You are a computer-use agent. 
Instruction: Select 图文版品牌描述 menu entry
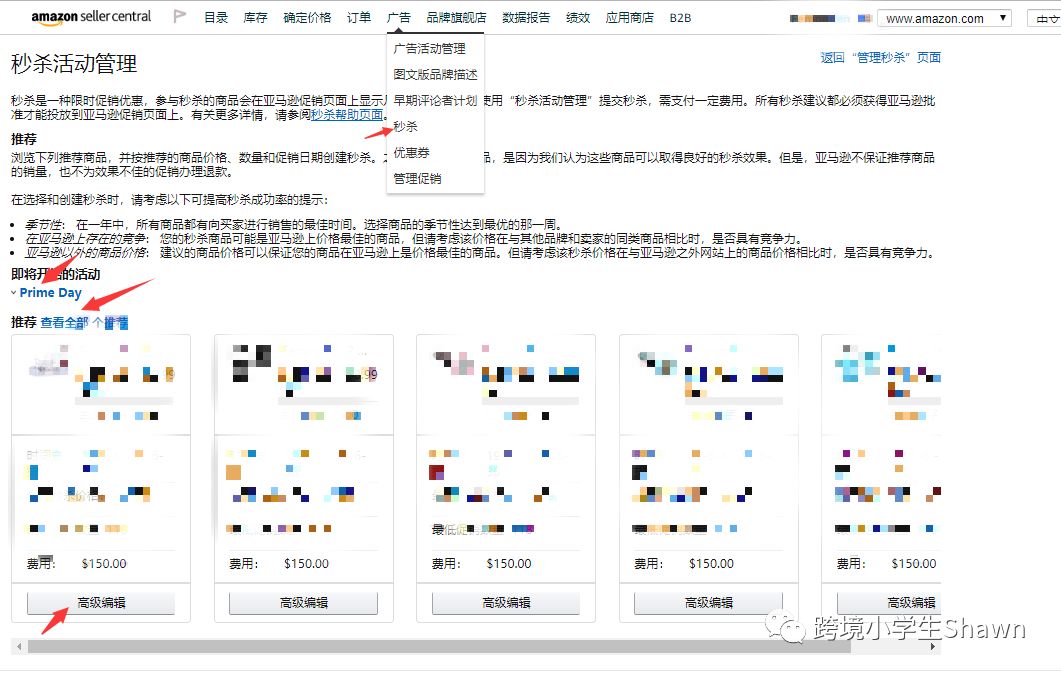pos(435,74)
